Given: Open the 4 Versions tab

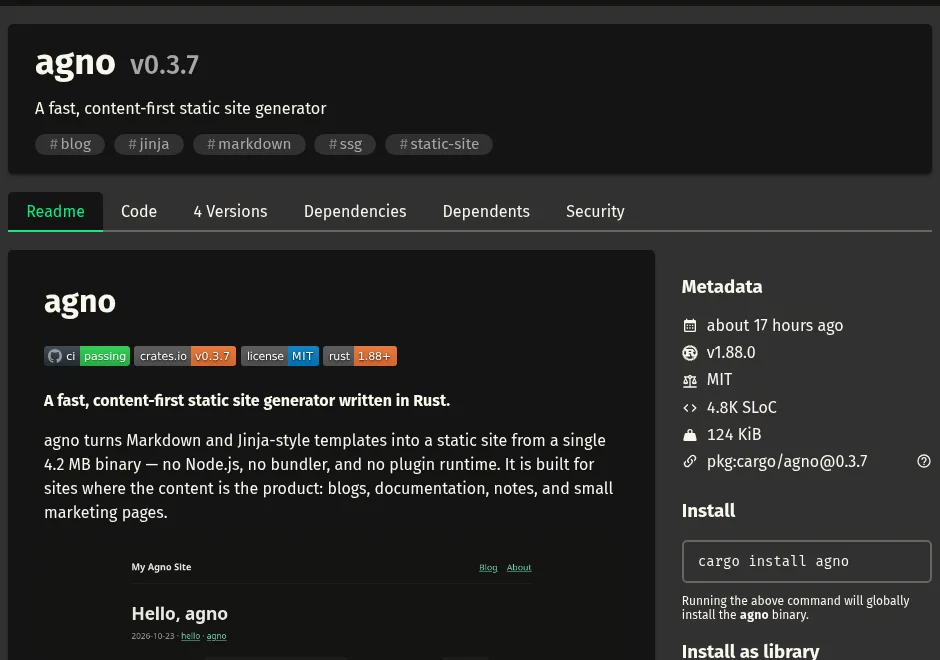Looking at the screenshot, I should pyautogui.click(x=230, y=212).
